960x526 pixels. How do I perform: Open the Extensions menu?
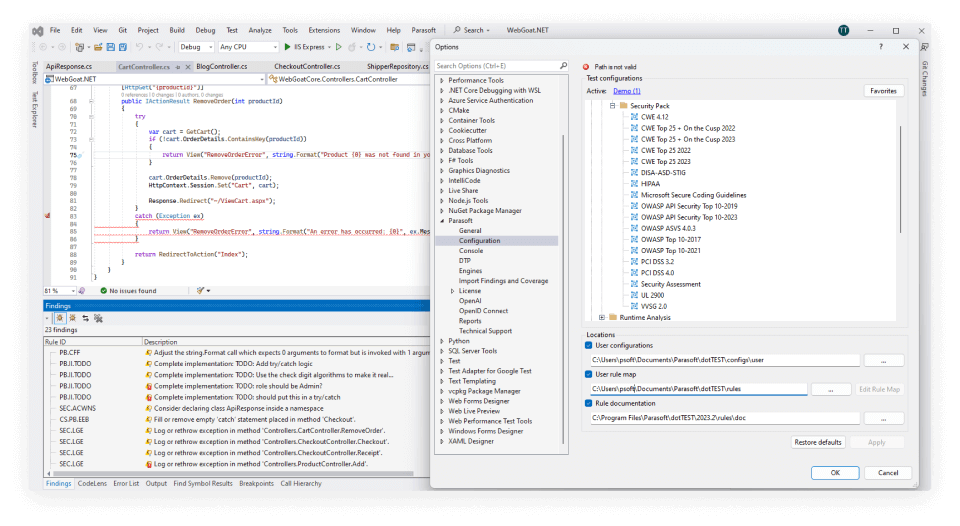pos(324,30)
